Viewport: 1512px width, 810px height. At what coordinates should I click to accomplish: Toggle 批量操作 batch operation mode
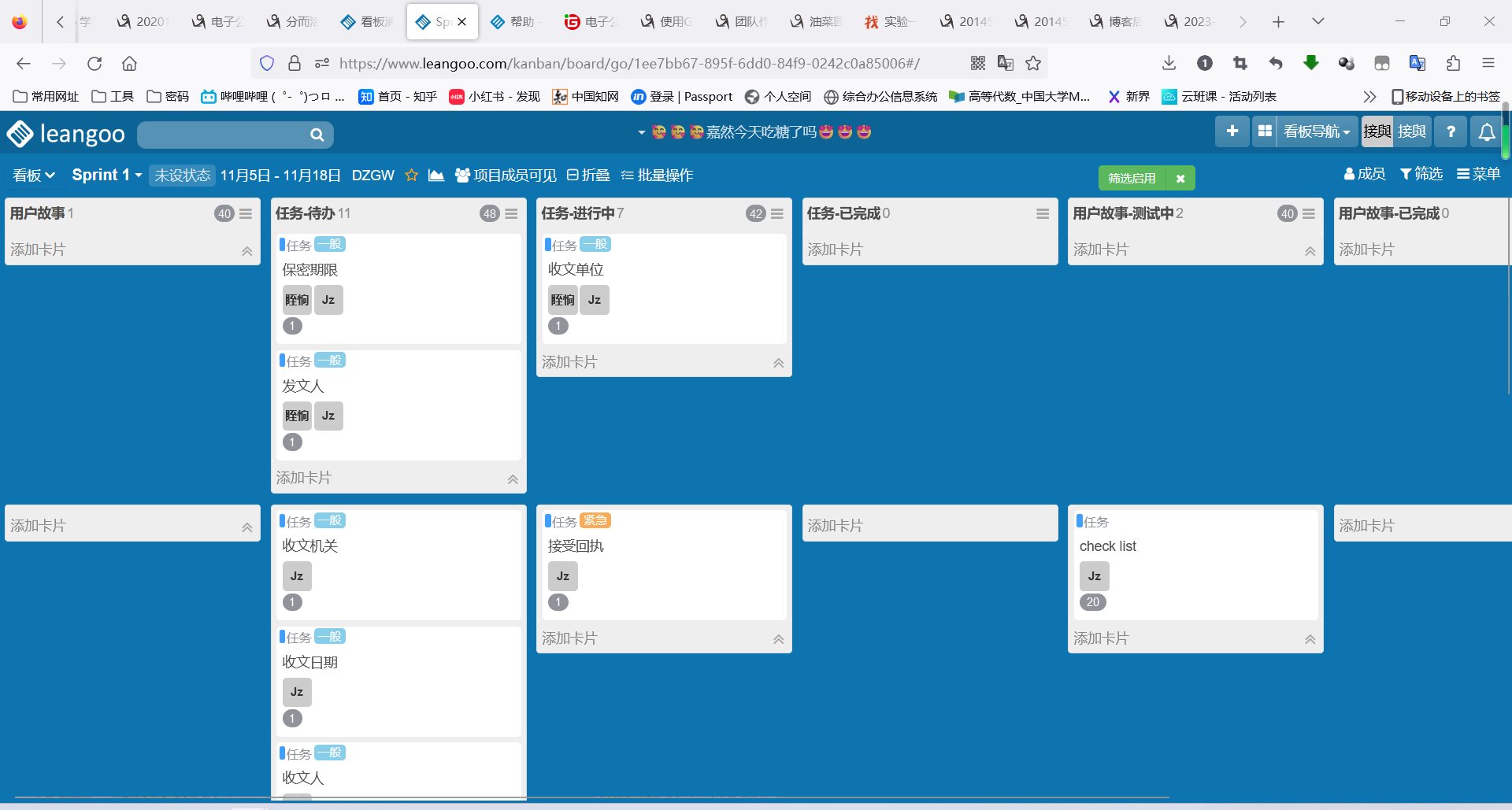657,175
